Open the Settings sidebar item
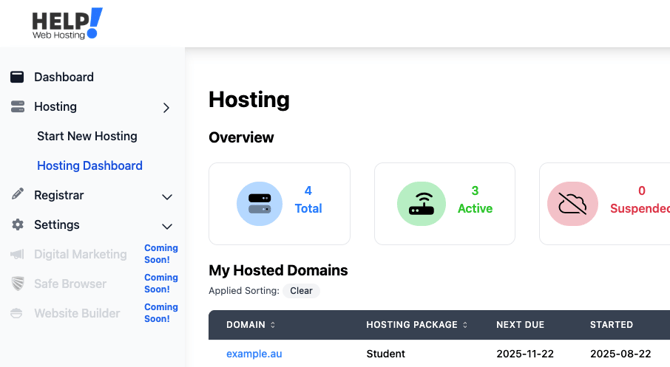670x367 pixels. 57,224
